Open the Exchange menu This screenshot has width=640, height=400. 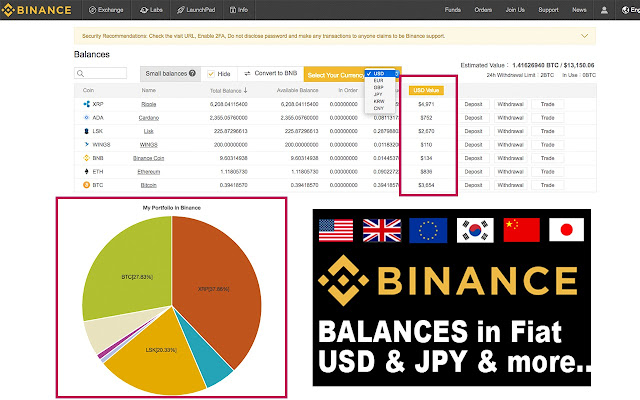(106, 10)
